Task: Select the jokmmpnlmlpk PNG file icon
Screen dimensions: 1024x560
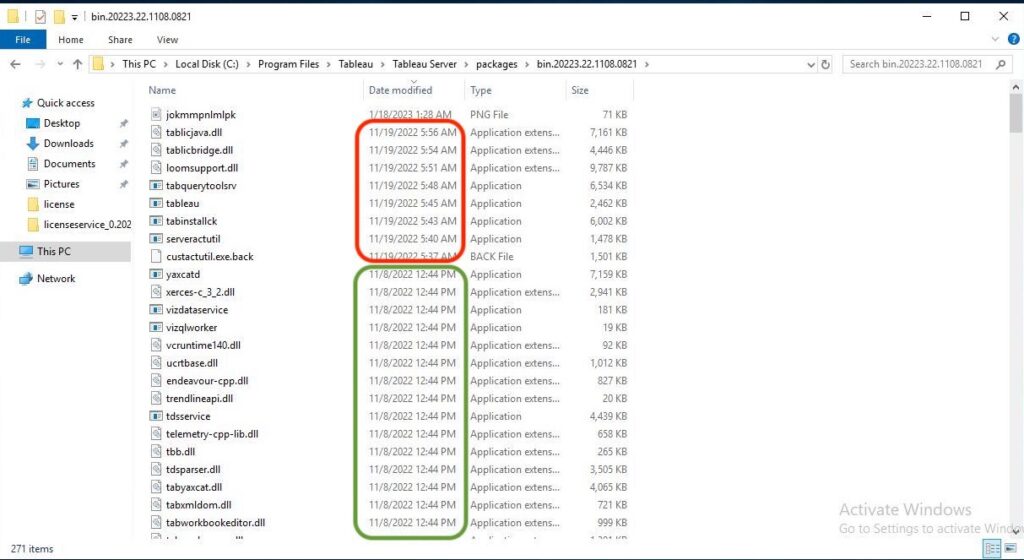Action: tap(156, 114)
